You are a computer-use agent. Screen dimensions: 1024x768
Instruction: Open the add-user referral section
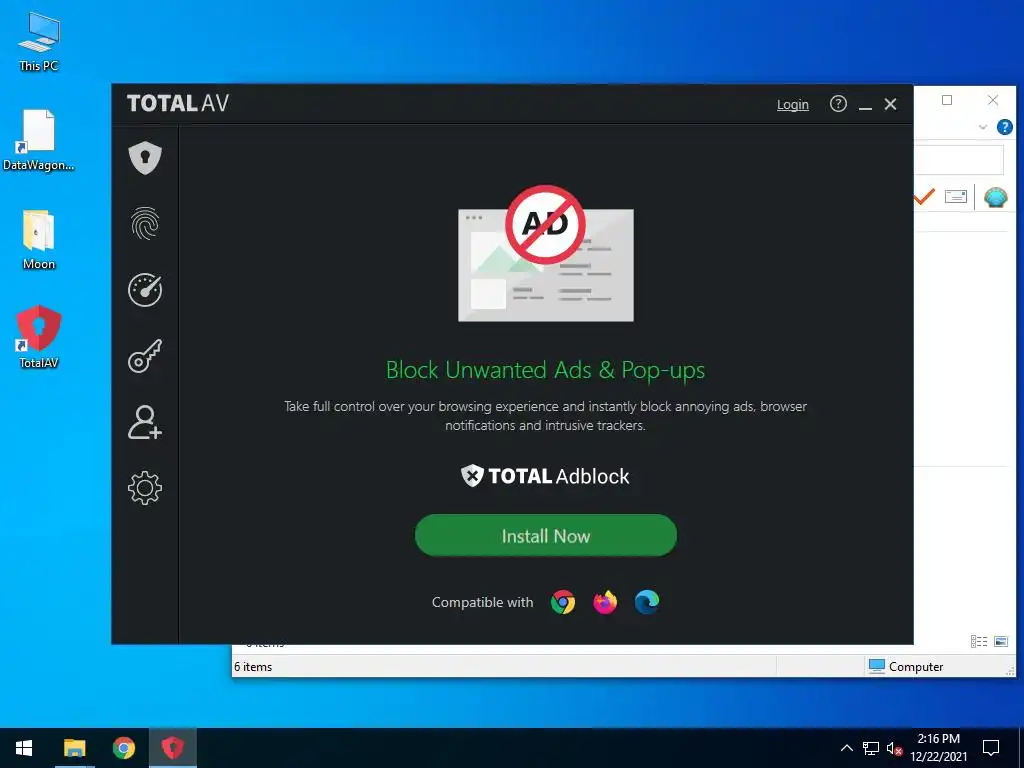coord(145,422)
